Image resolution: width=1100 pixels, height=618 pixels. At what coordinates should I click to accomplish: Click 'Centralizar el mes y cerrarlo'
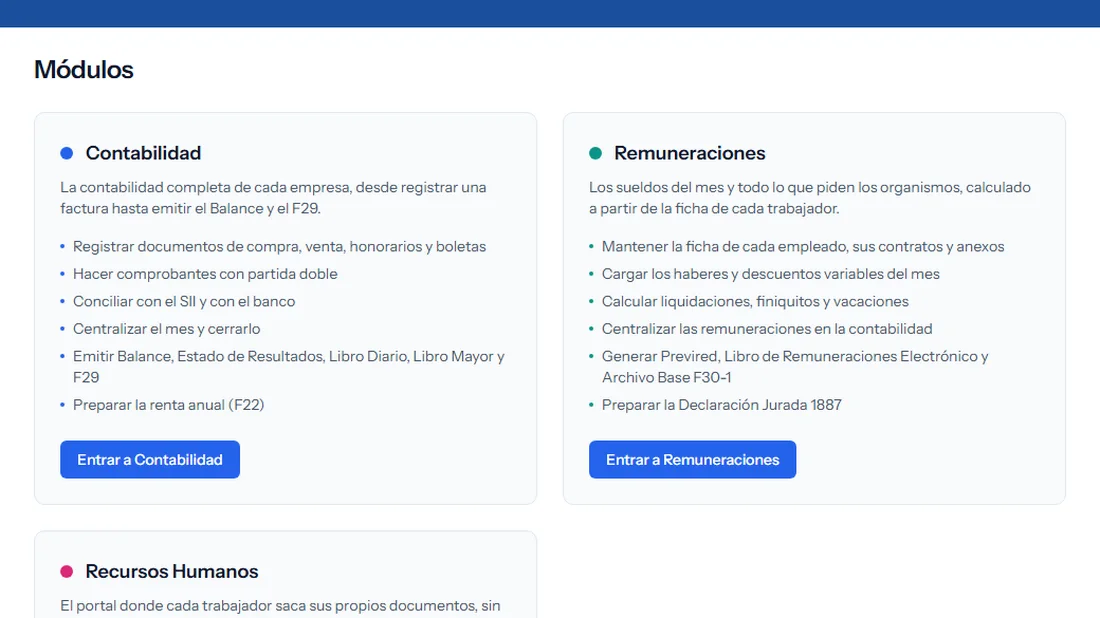[166, 328]
